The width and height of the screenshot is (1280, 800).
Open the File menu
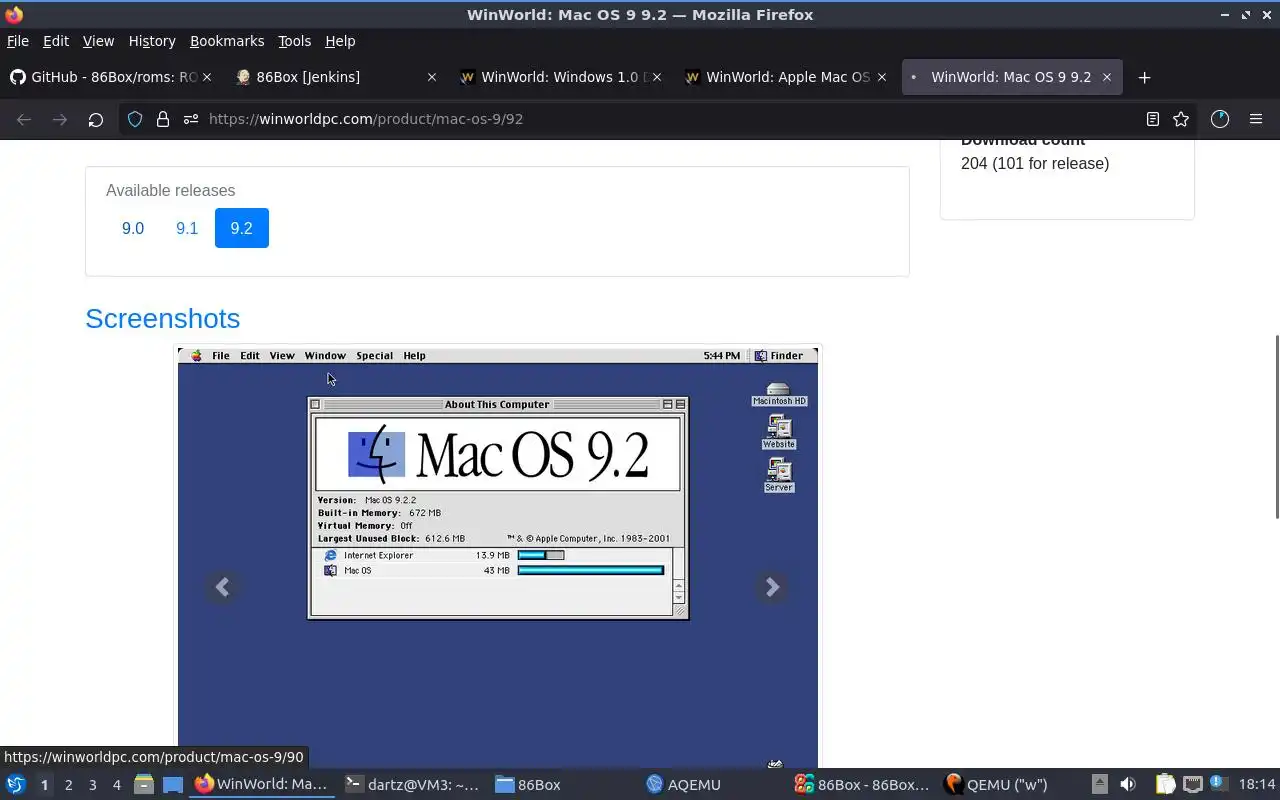click(x=18, y=41)
